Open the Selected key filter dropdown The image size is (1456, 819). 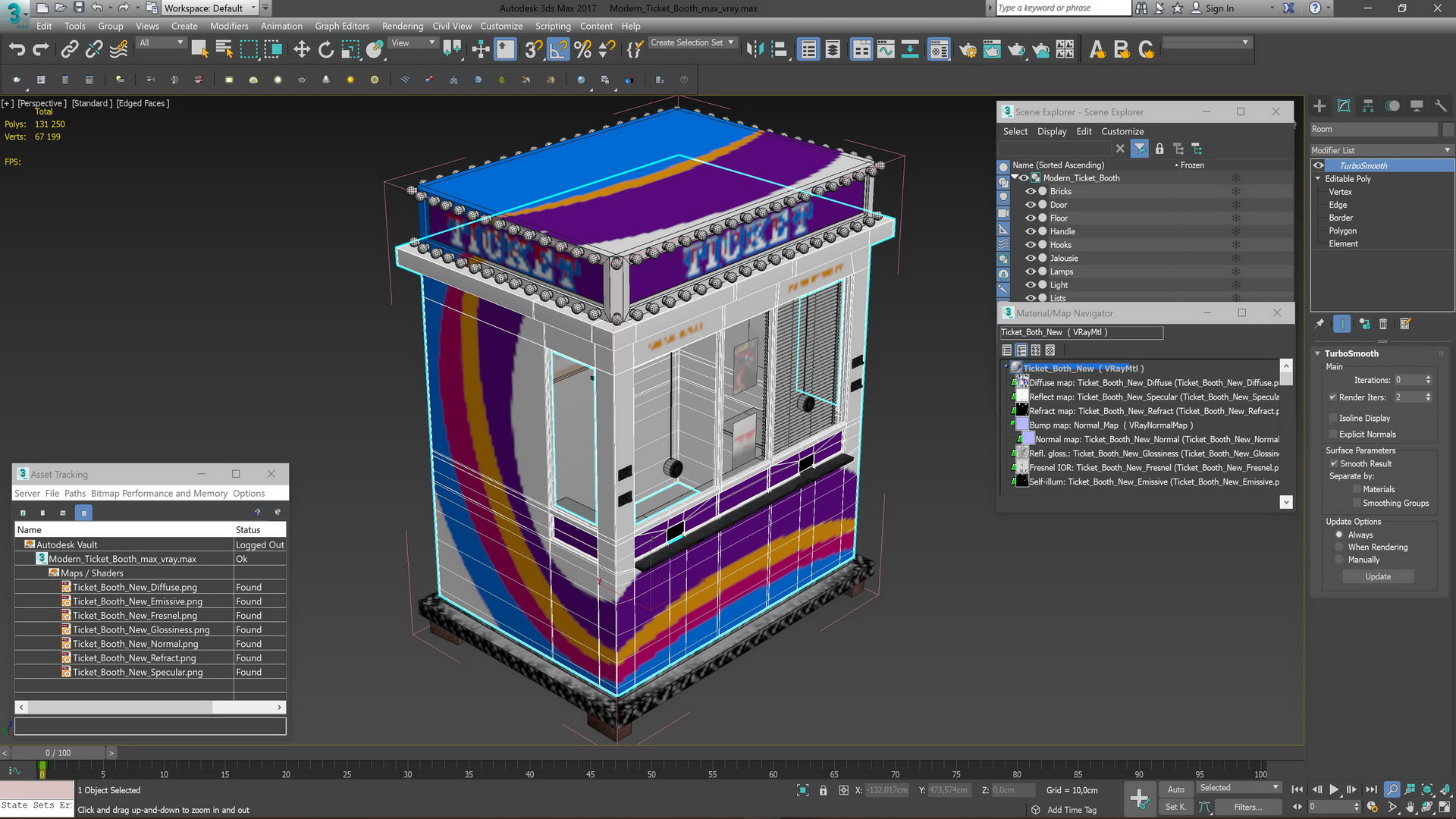pyautogui.click(x=1239, y=788)
